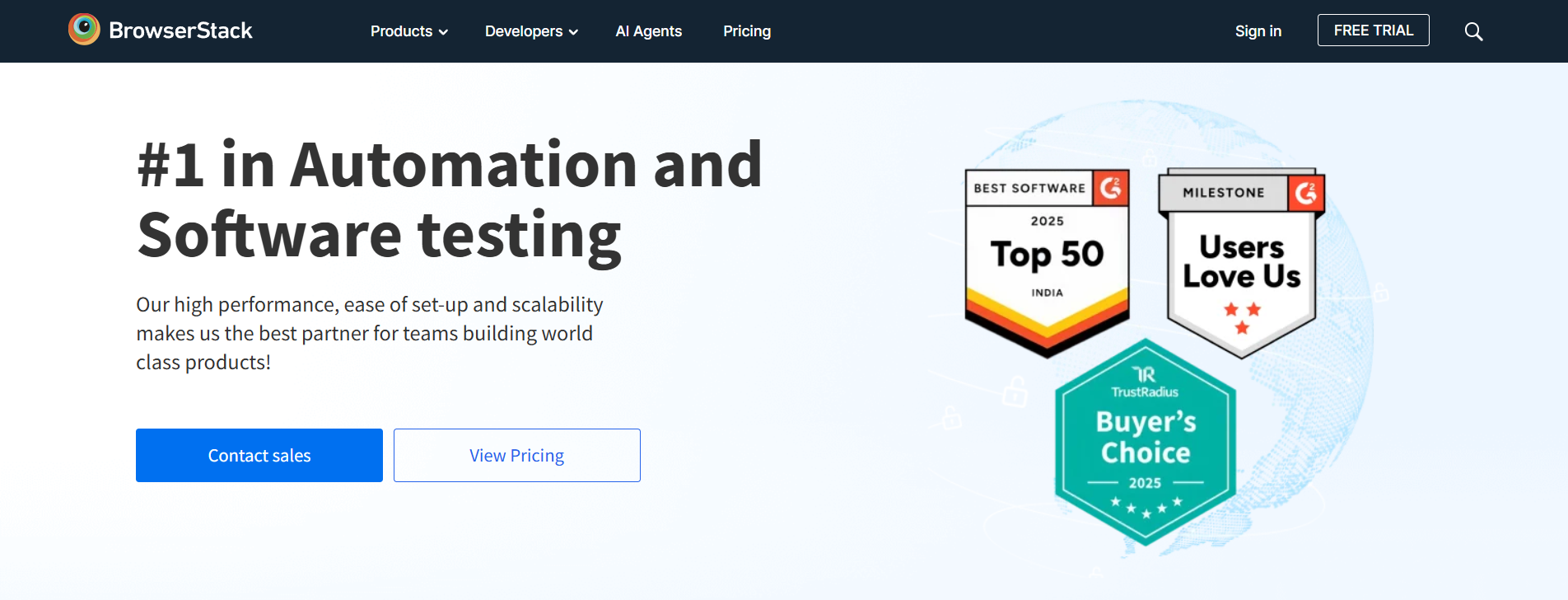Image resolution: width=1568 pixels, height=600 pixels.
Task: Start with the FREE TRIAL button
Action: (1373, 30)
